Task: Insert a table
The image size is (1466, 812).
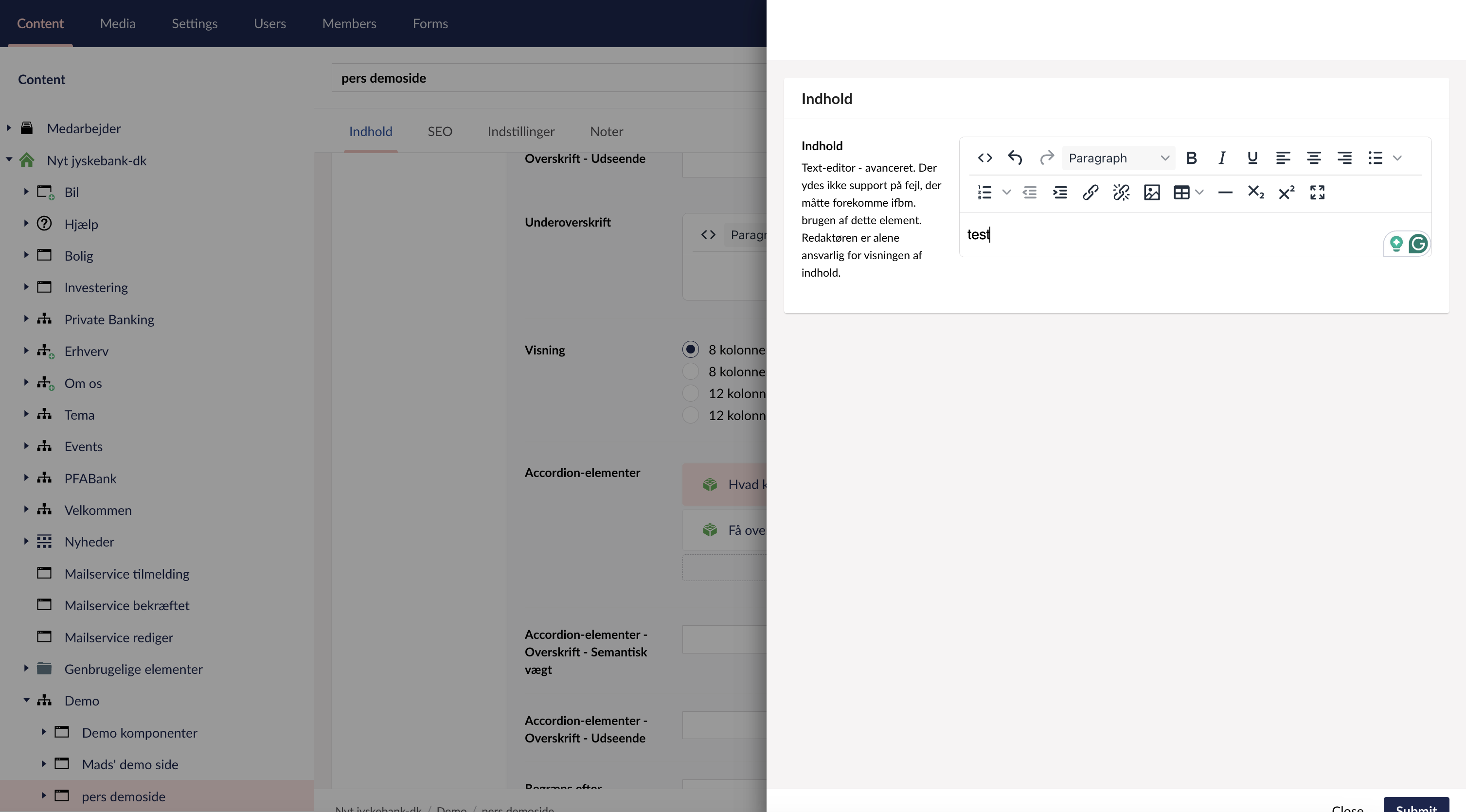Action: click(1181, 193)
